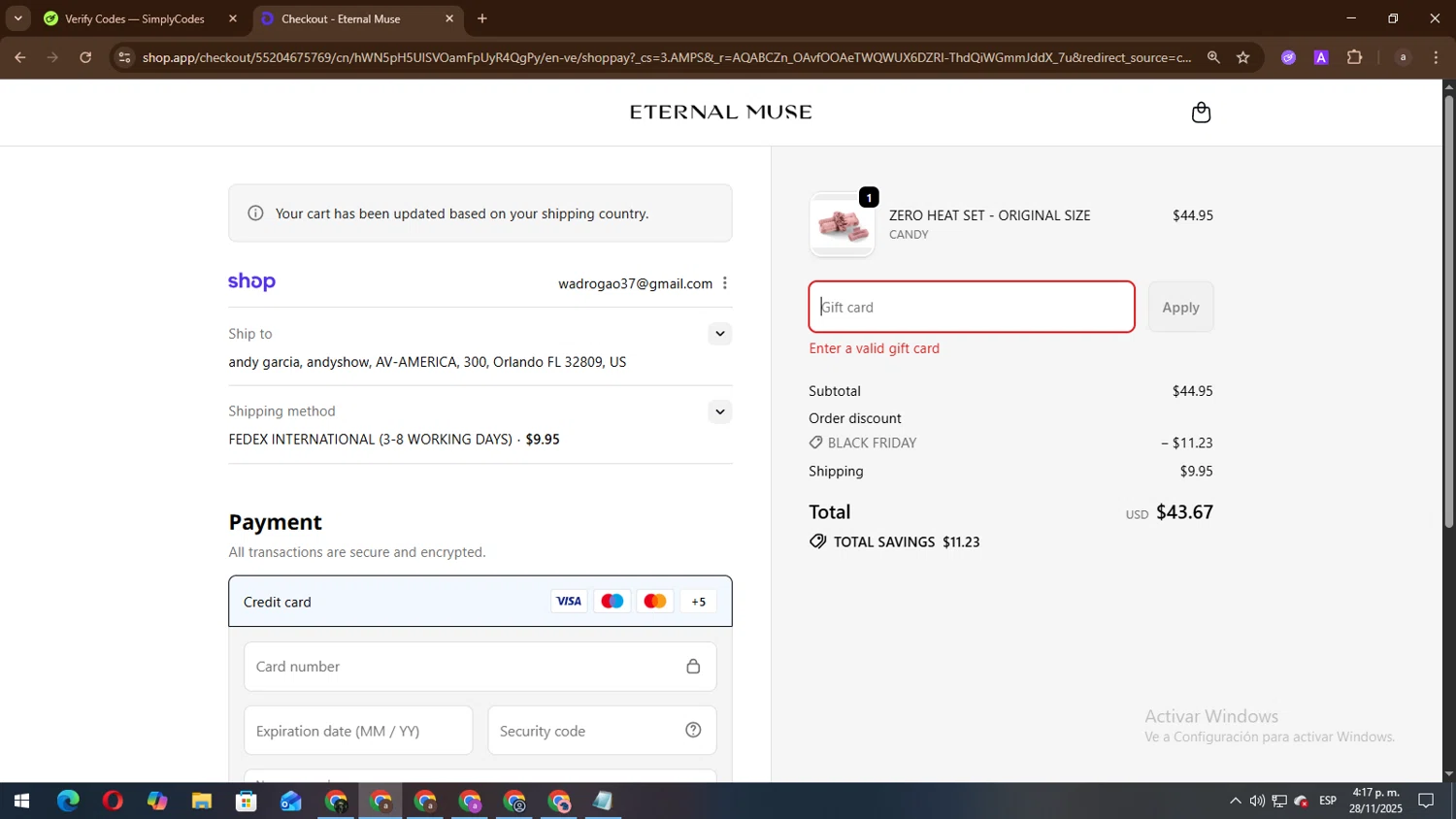Screen dimensions: 1456x819
Task: Open Outlook from the taskbar
Action: (291, 802)
